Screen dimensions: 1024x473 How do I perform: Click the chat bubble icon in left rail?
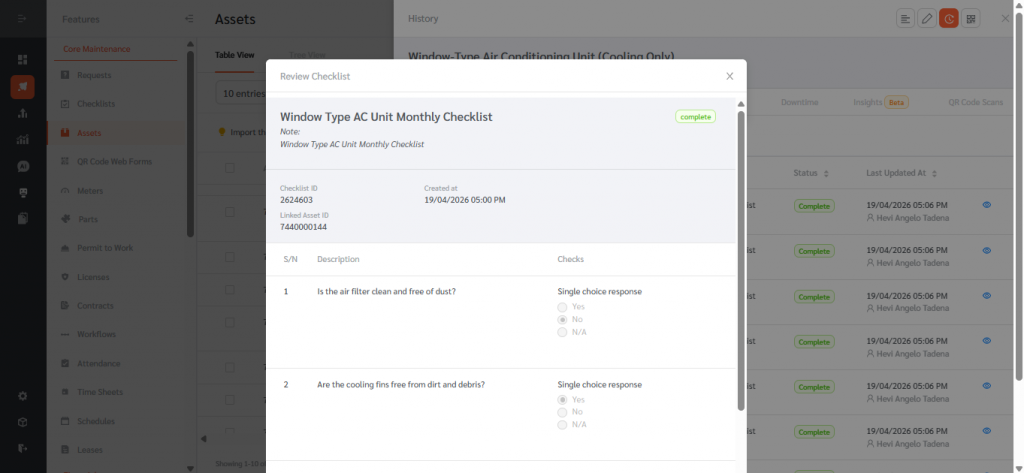pyautogui.click(x=22, y=166)
